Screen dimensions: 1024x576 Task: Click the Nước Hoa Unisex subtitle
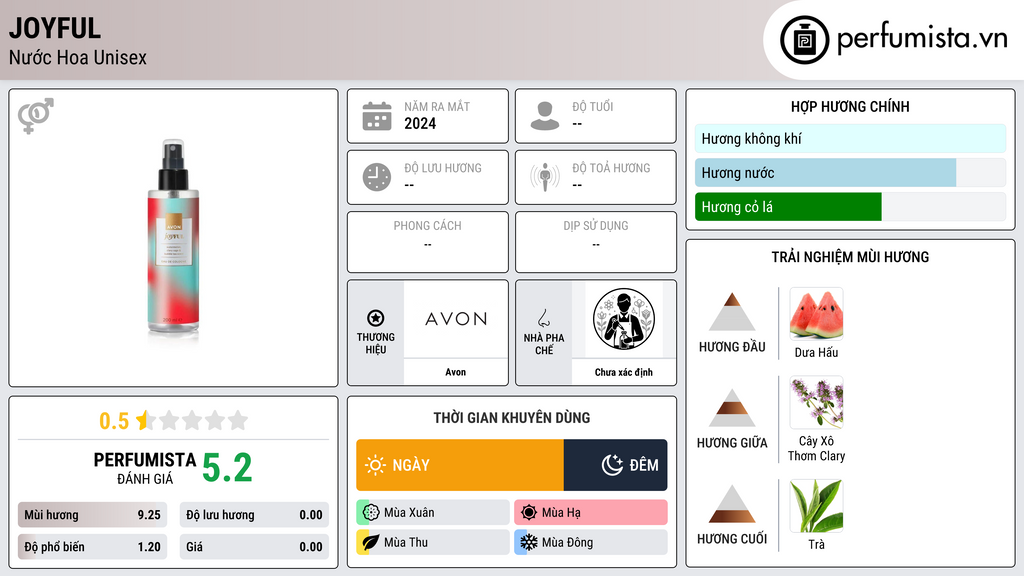(x=78, y=57)
